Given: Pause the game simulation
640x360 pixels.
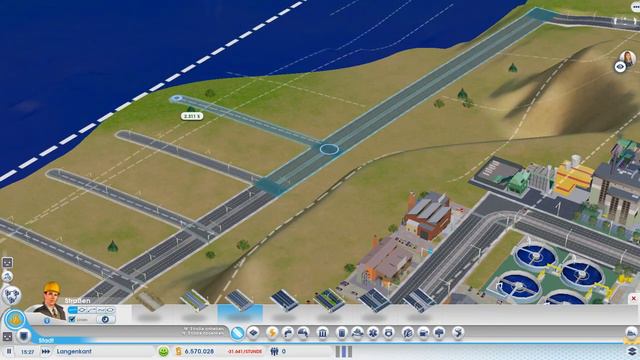Looking at the screenshot, I should click(x=9, y=351).
